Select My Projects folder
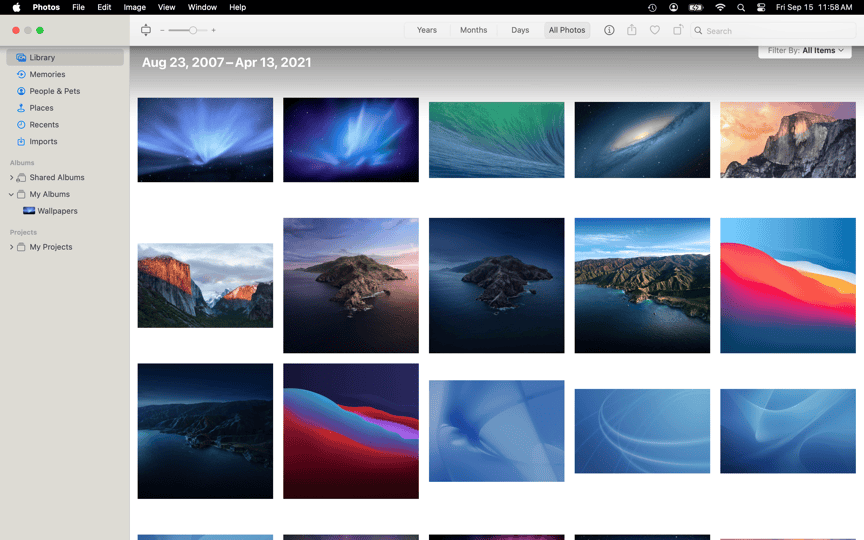This screenshot has width=864, height=540. click(x=51, y=247)
